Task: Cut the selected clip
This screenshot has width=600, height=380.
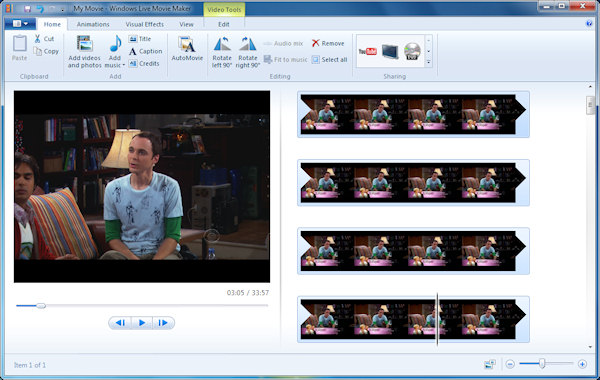Action: click(44, 39)
